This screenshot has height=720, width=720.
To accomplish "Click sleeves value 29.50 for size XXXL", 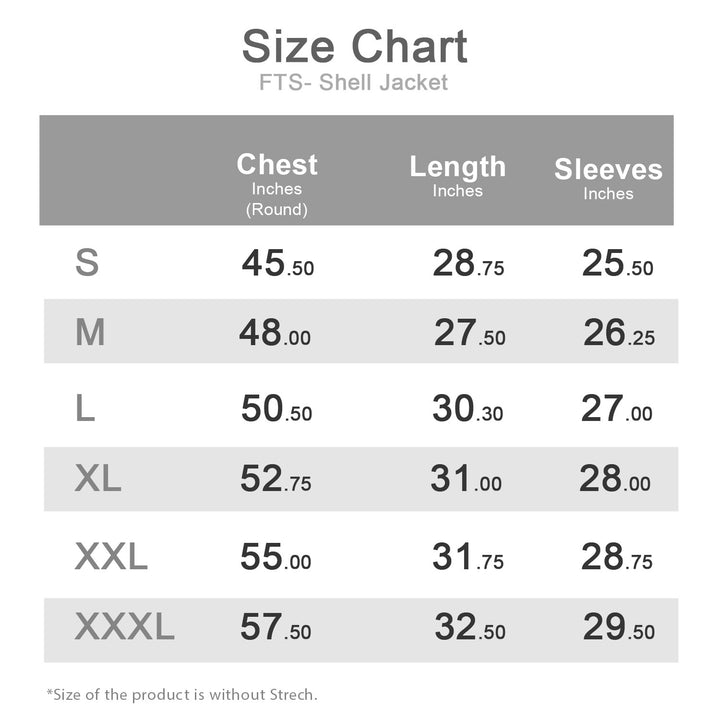I will click(619, 629).
